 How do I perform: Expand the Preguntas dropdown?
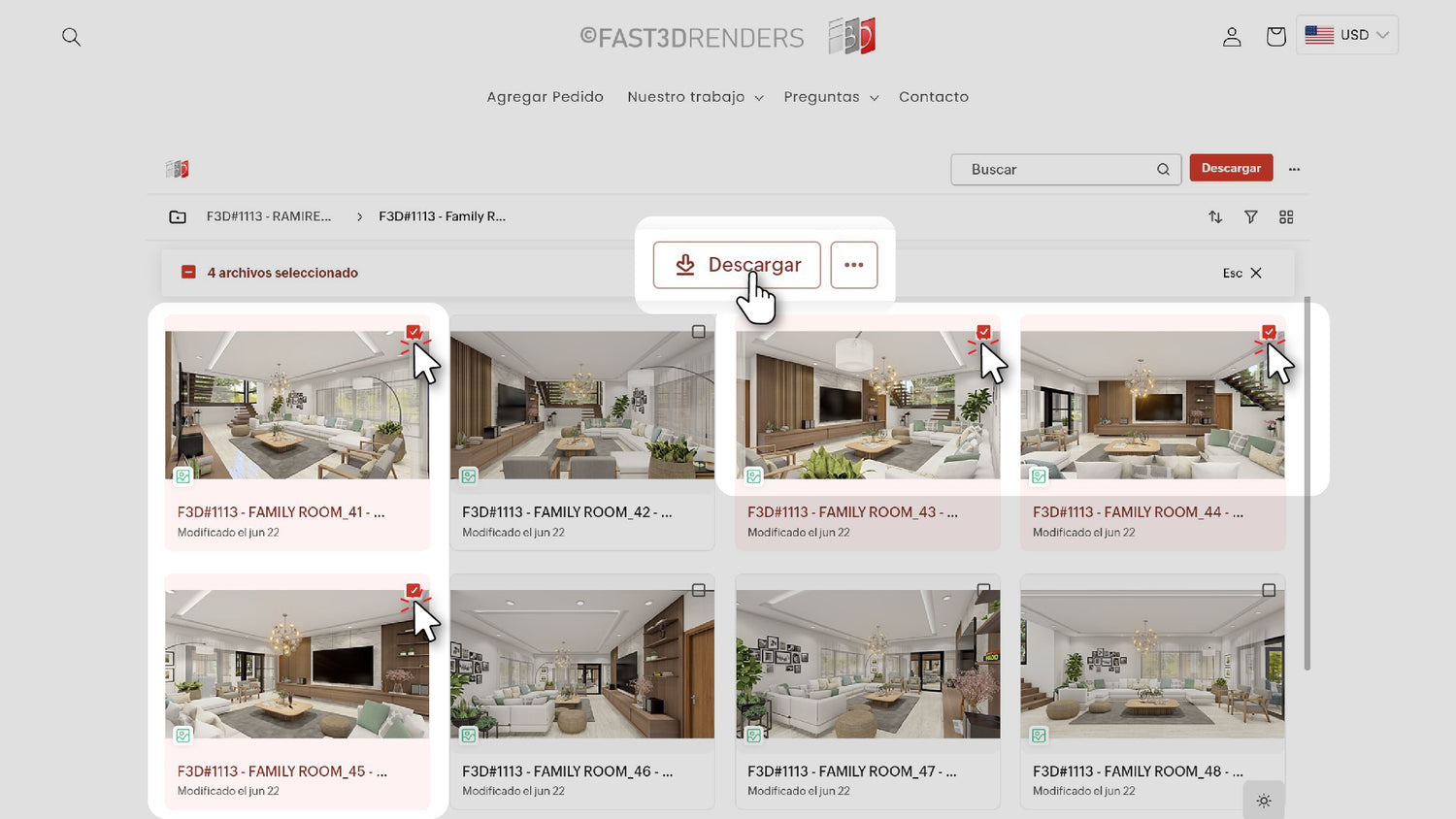click(830, 97)
